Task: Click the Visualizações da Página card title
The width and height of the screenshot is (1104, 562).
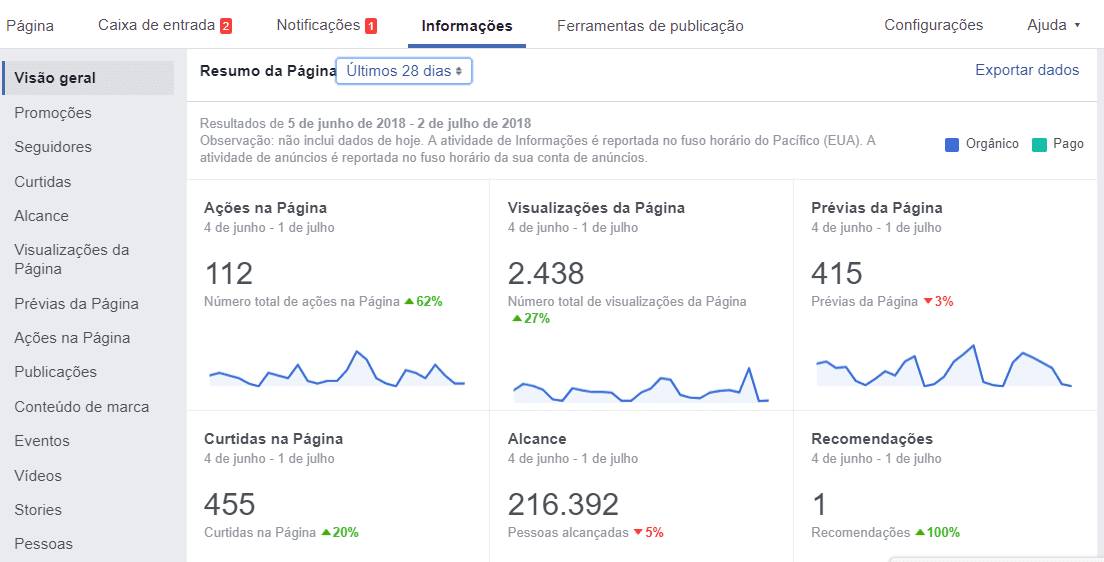Action: pyautogui.click(x=596, y=208)
